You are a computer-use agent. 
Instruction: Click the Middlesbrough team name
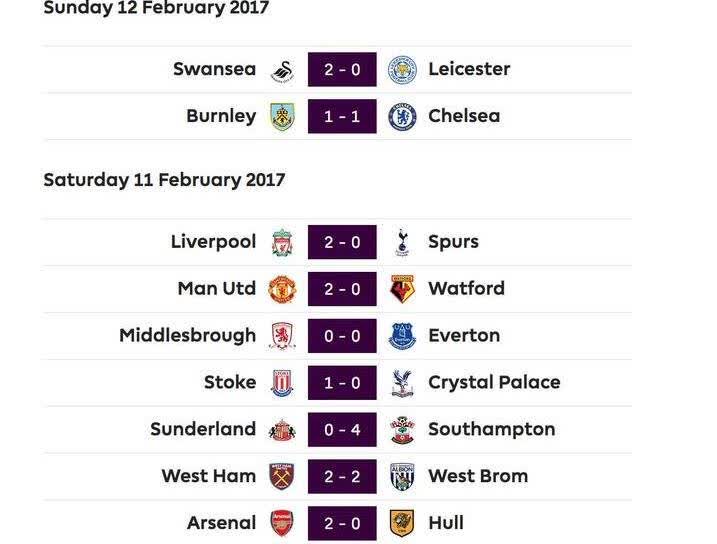[187, 336]
